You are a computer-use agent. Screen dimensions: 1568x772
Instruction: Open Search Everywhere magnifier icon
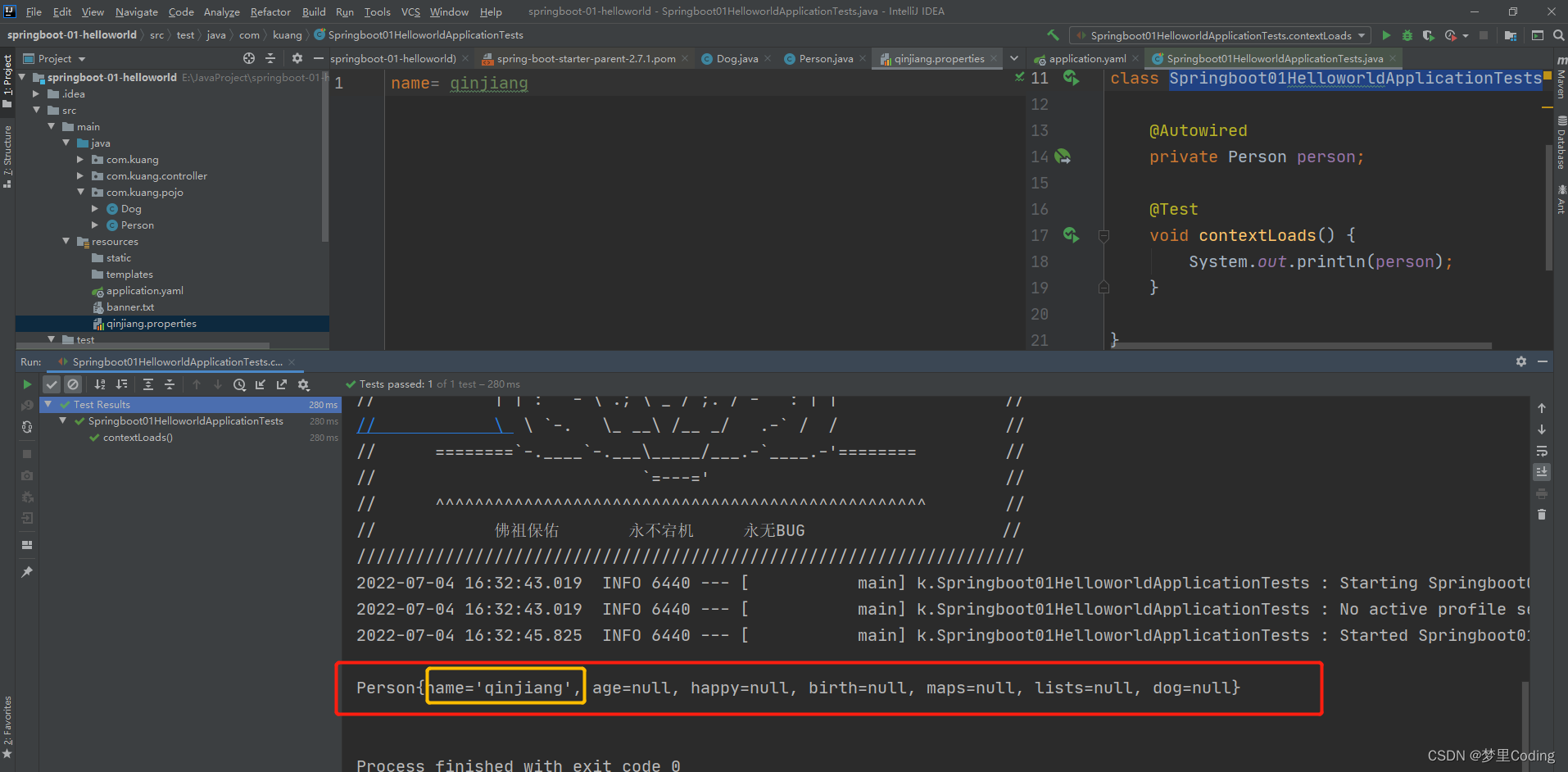coord(1558,35)
